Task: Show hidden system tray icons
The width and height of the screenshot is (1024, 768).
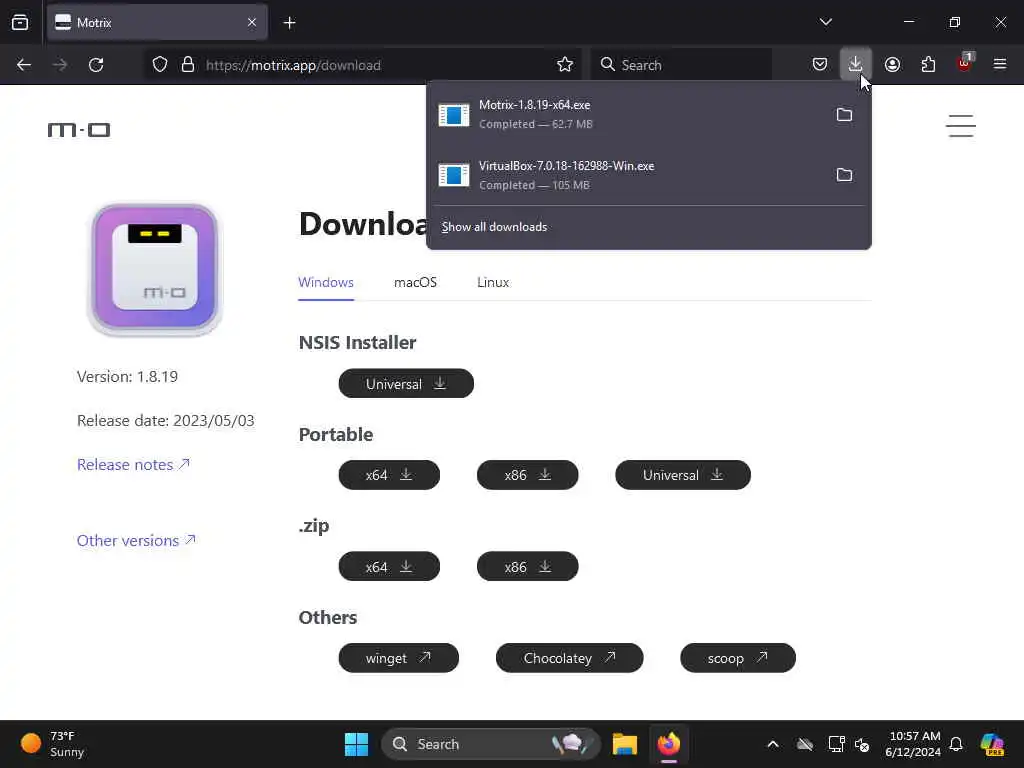Action: tap(773, 744)
